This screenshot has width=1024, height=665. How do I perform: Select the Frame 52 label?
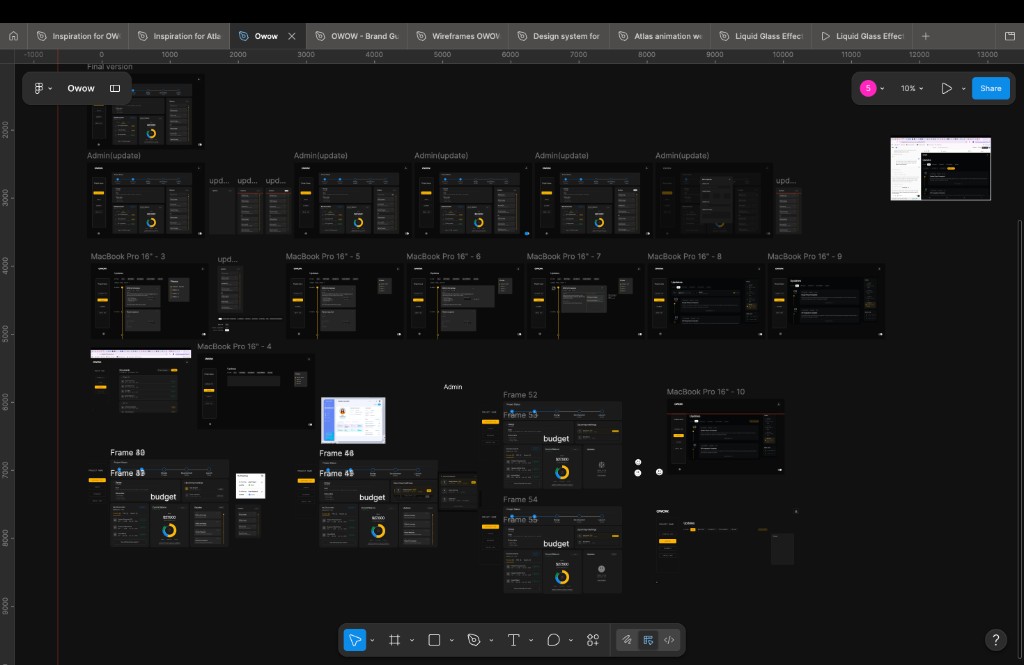tap(520, 395)
